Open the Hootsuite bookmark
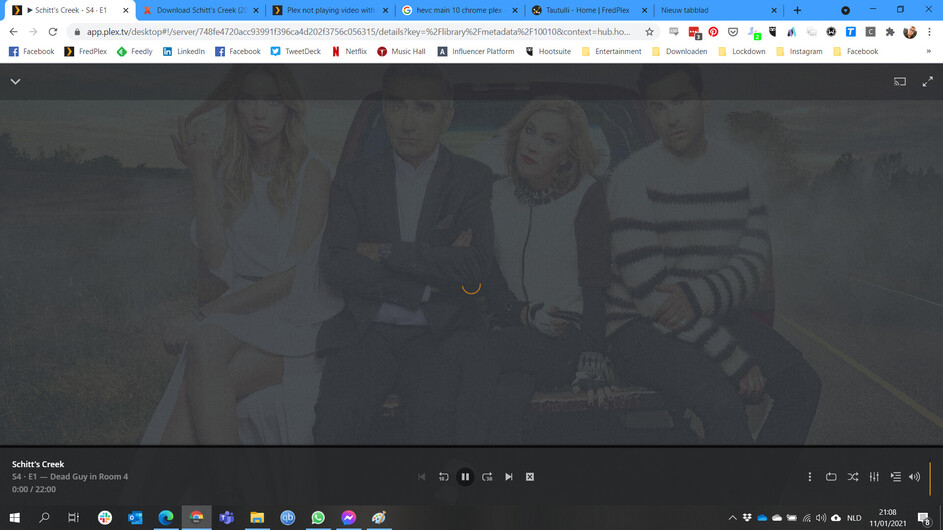Viewport: 943px width, 530px height. 548,52
